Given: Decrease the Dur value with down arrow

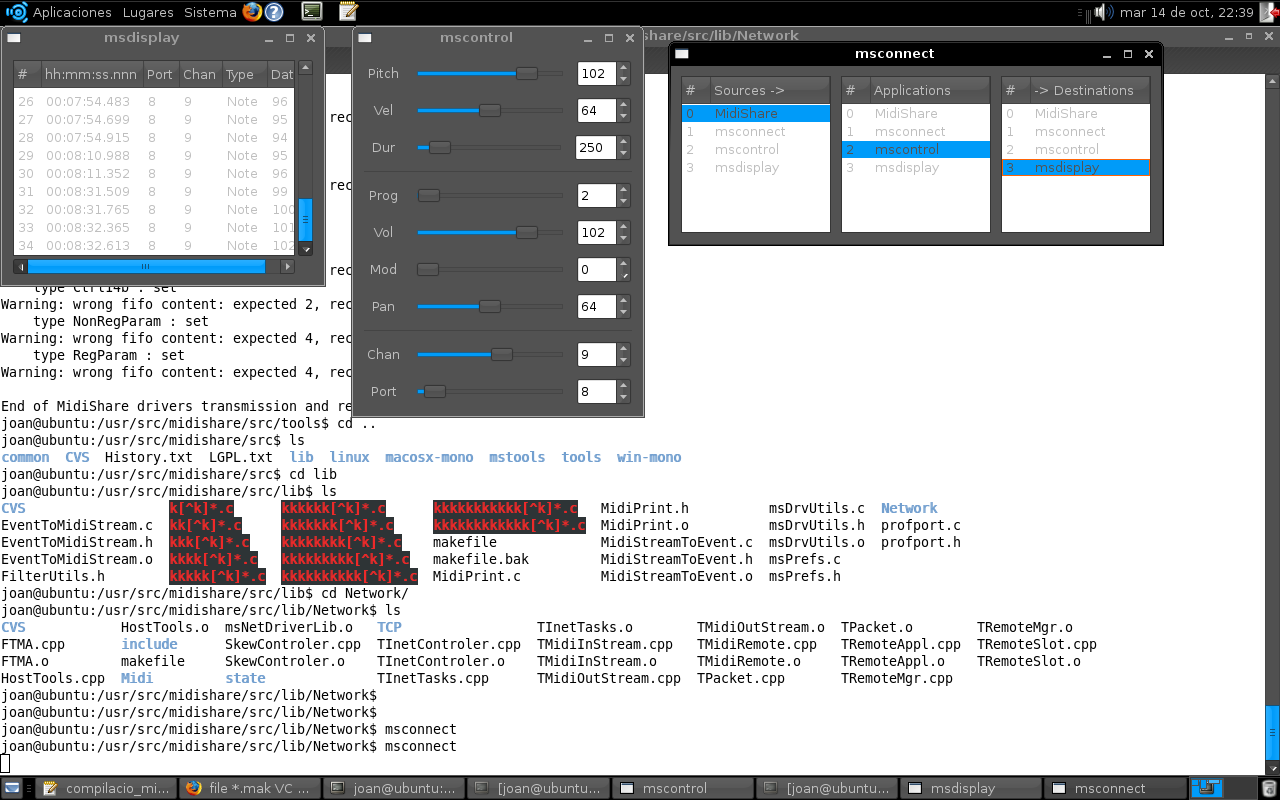Looking at the screenshot, I should pos(623,153).
